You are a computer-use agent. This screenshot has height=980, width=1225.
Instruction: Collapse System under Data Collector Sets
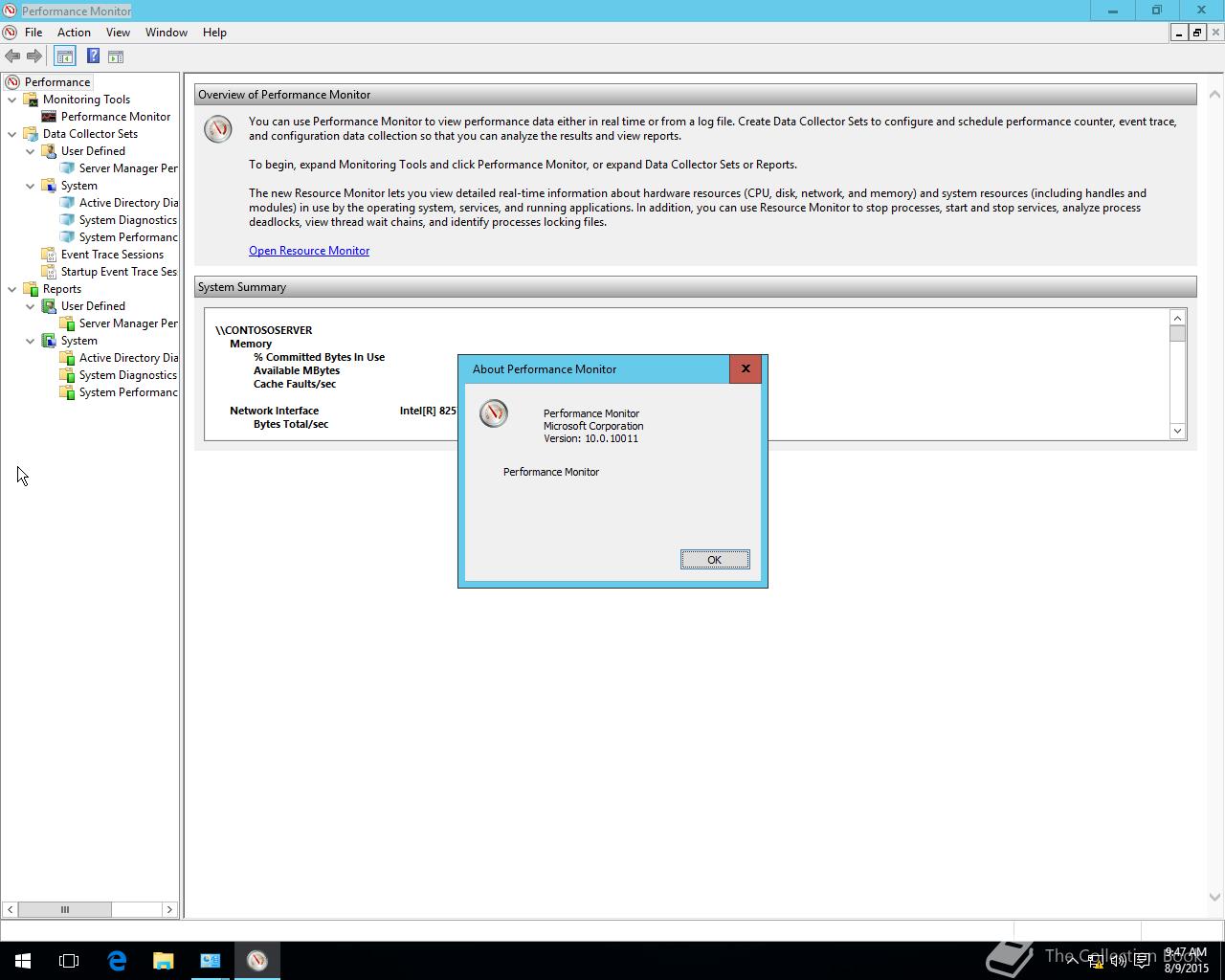click(x=31, y=186)
